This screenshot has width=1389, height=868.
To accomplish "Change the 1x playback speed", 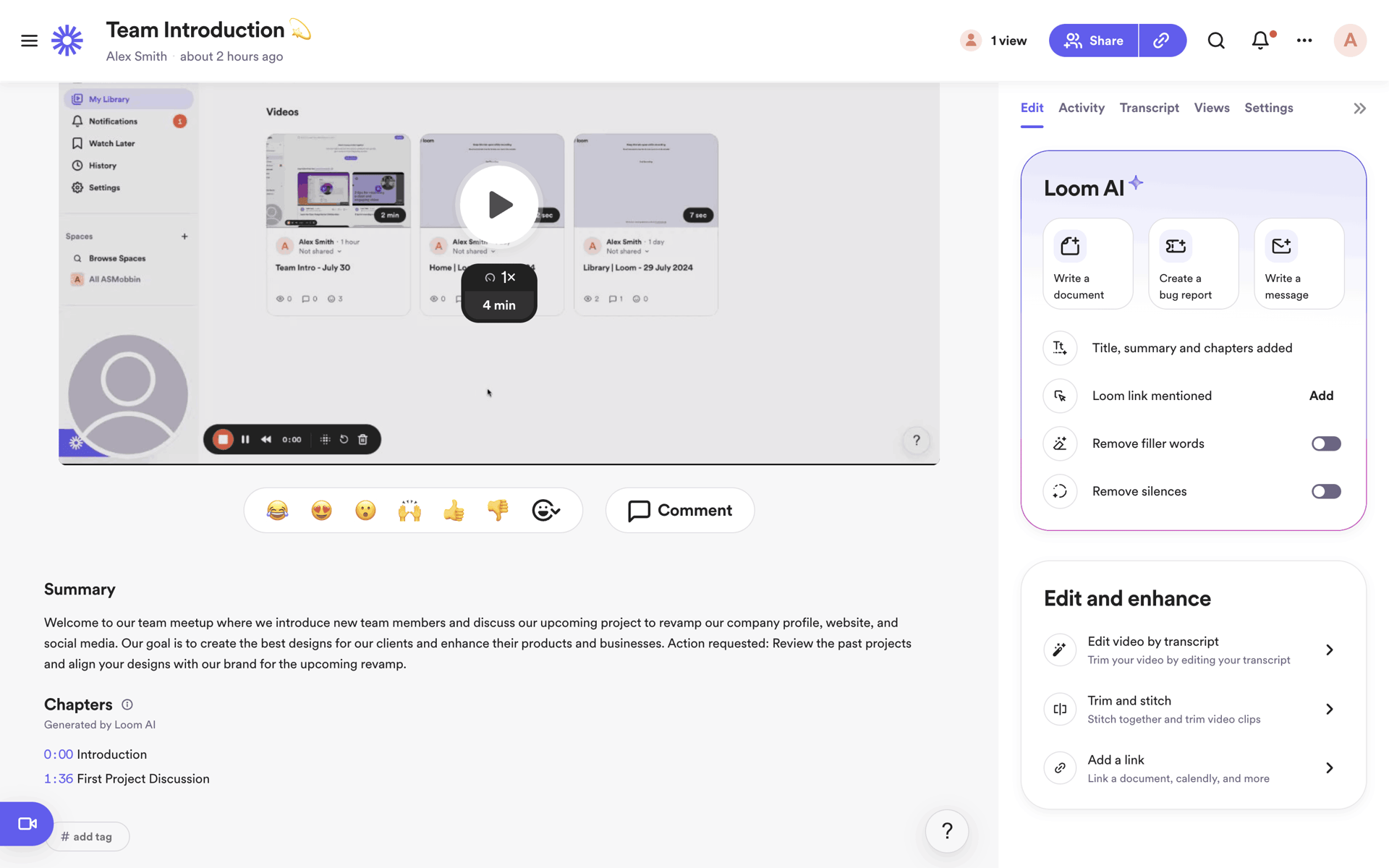I will [x=499, y=277].
